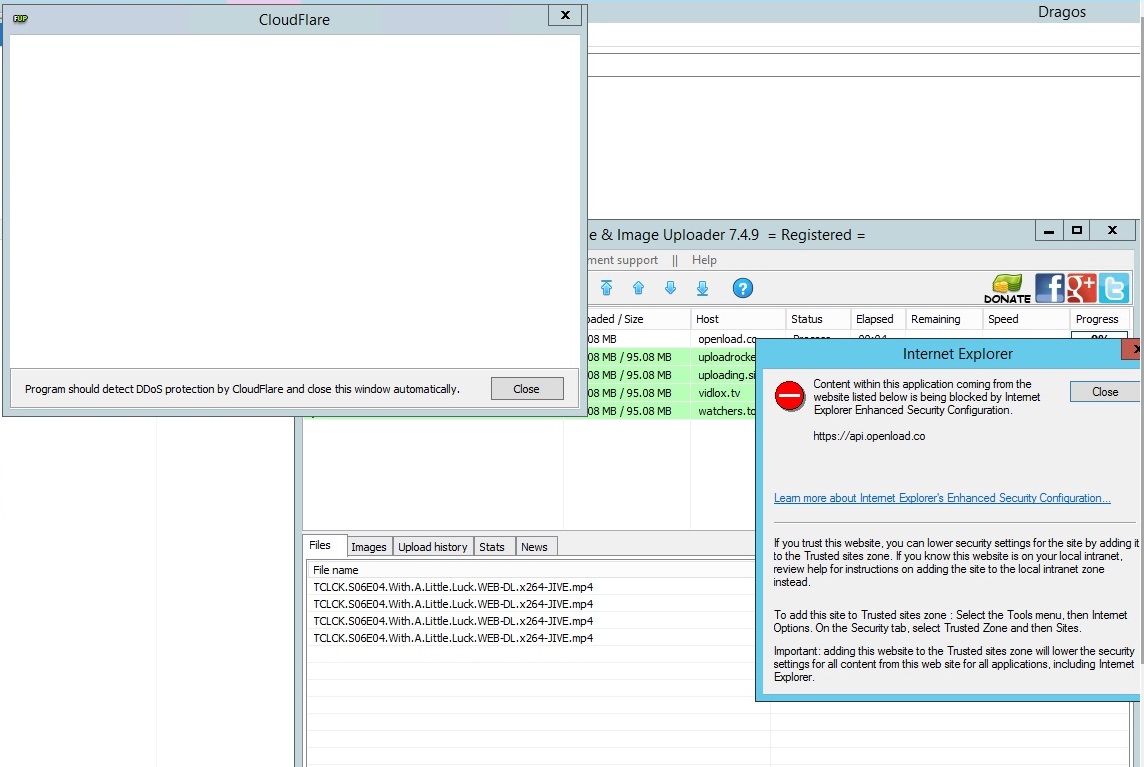Switch to the Upload history tab
This screenshot has width=1144, height=767.
click(432, 547)
